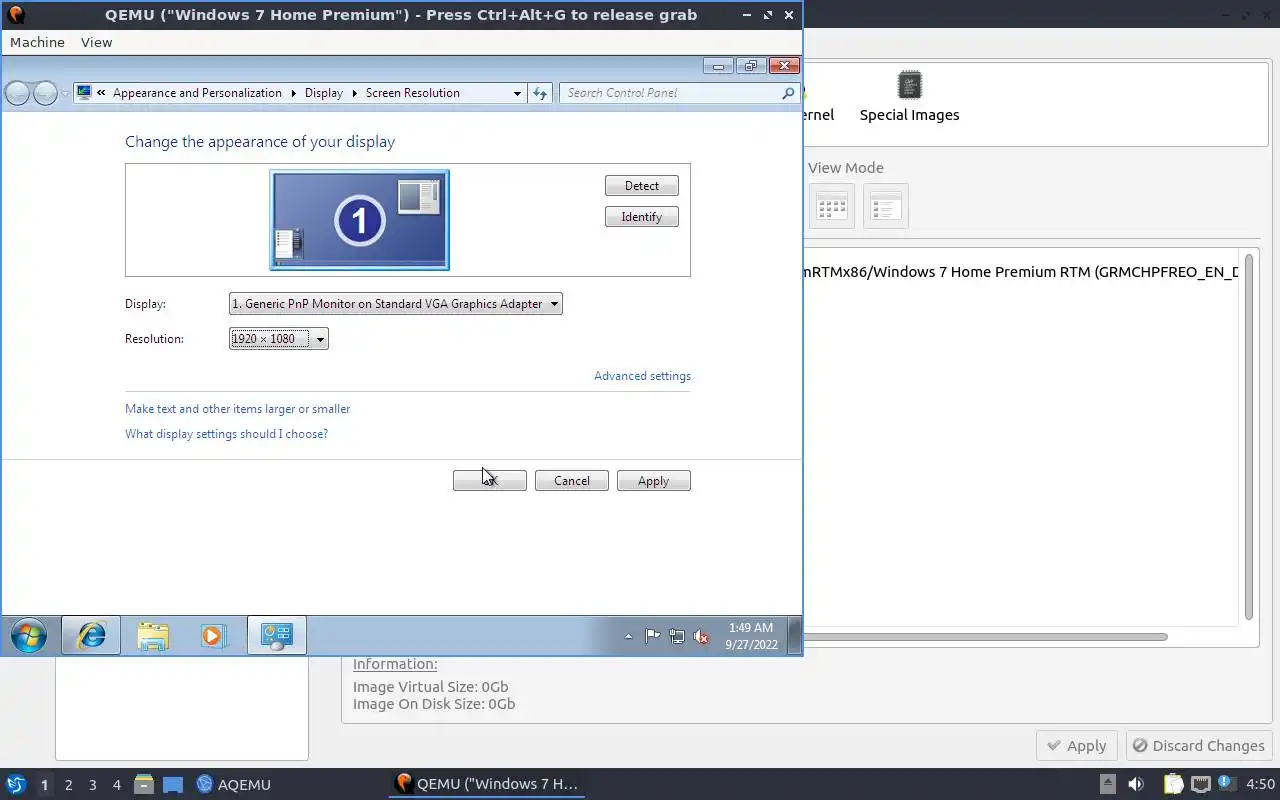Click the Cancel button in Screen Resolution
1280x800 pixels.
pyautogui.click(x=571, y=481)
